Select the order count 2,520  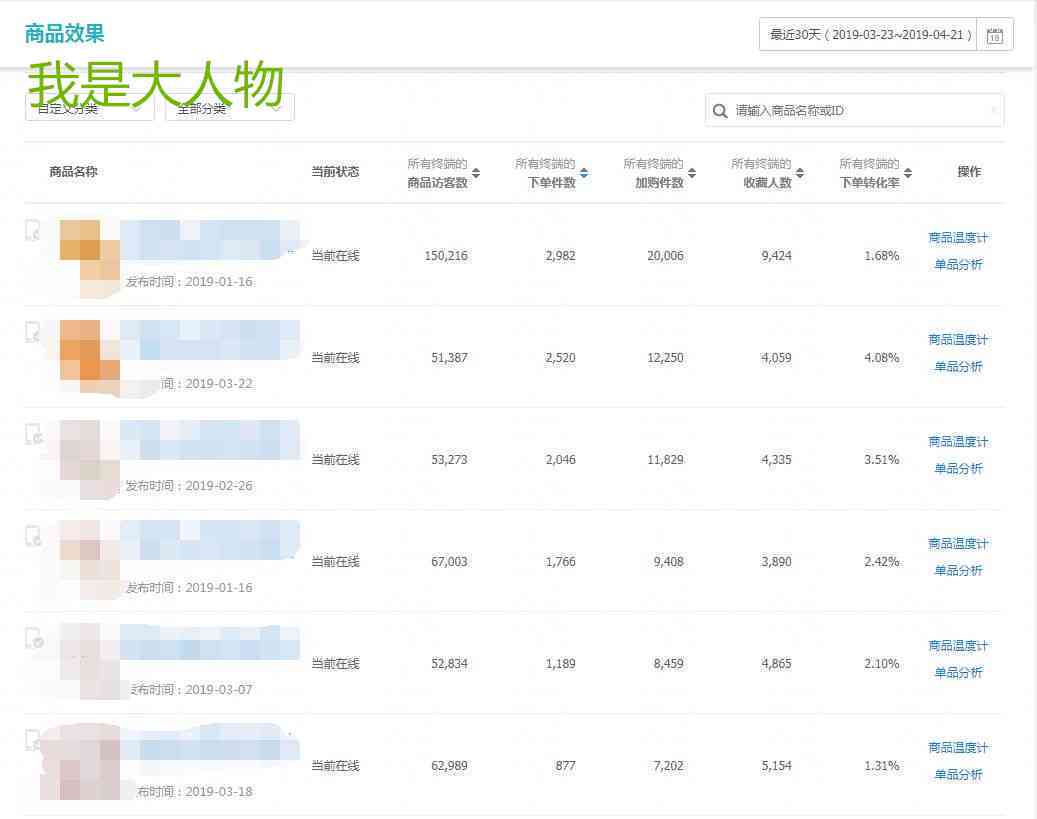[560, 358]
